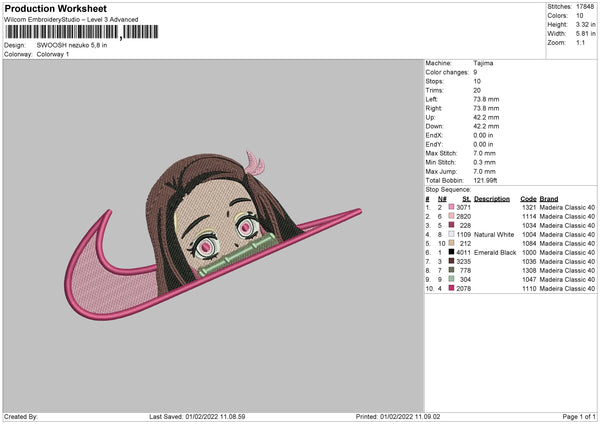Select the Emerald Black color swatch
Viewport: 600px width, 424px height.
451,252
